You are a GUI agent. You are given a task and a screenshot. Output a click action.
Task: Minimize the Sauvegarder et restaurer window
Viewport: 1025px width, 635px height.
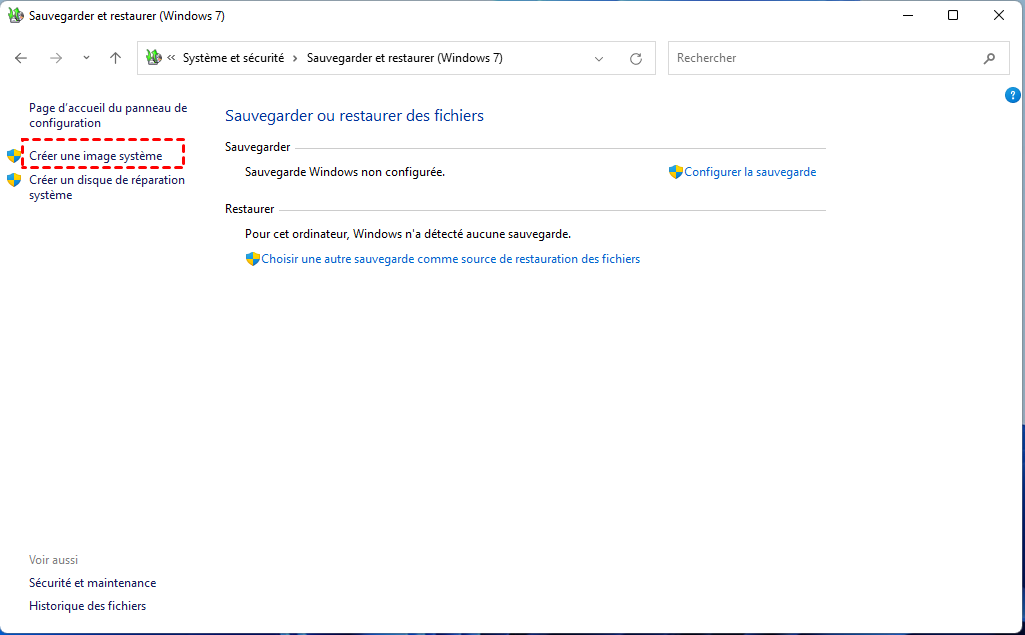point(908,16)
